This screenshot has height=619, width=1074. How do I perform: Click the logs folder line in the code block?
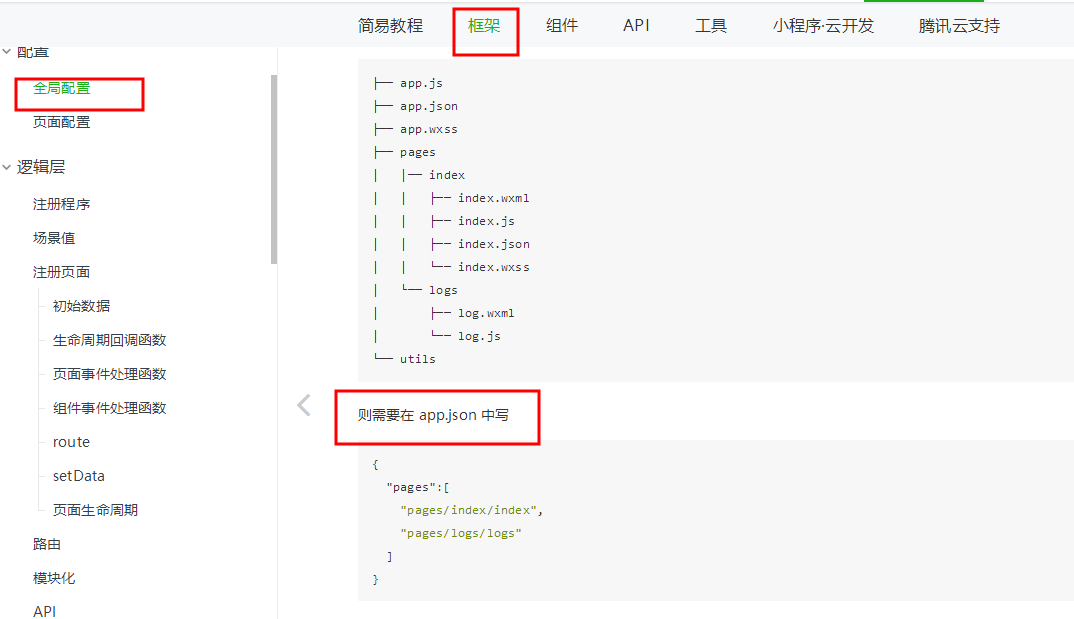tap(443, 290)
